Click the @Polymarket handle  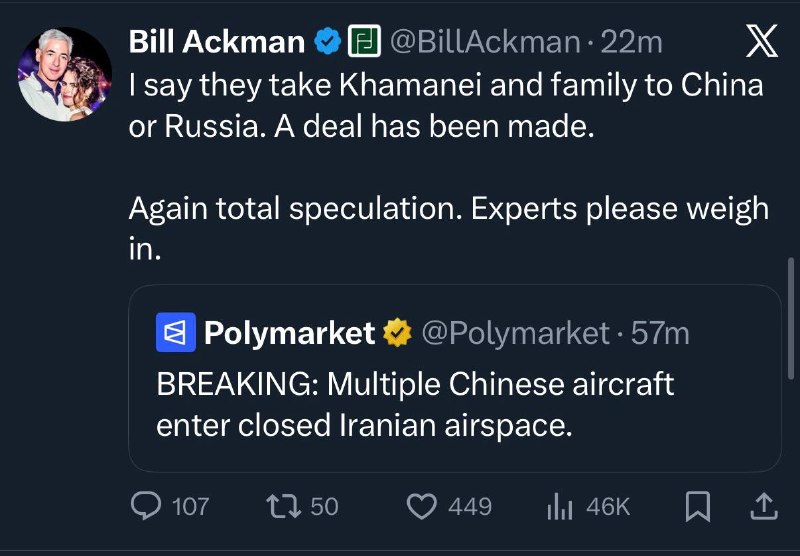[x=516, y=333]
